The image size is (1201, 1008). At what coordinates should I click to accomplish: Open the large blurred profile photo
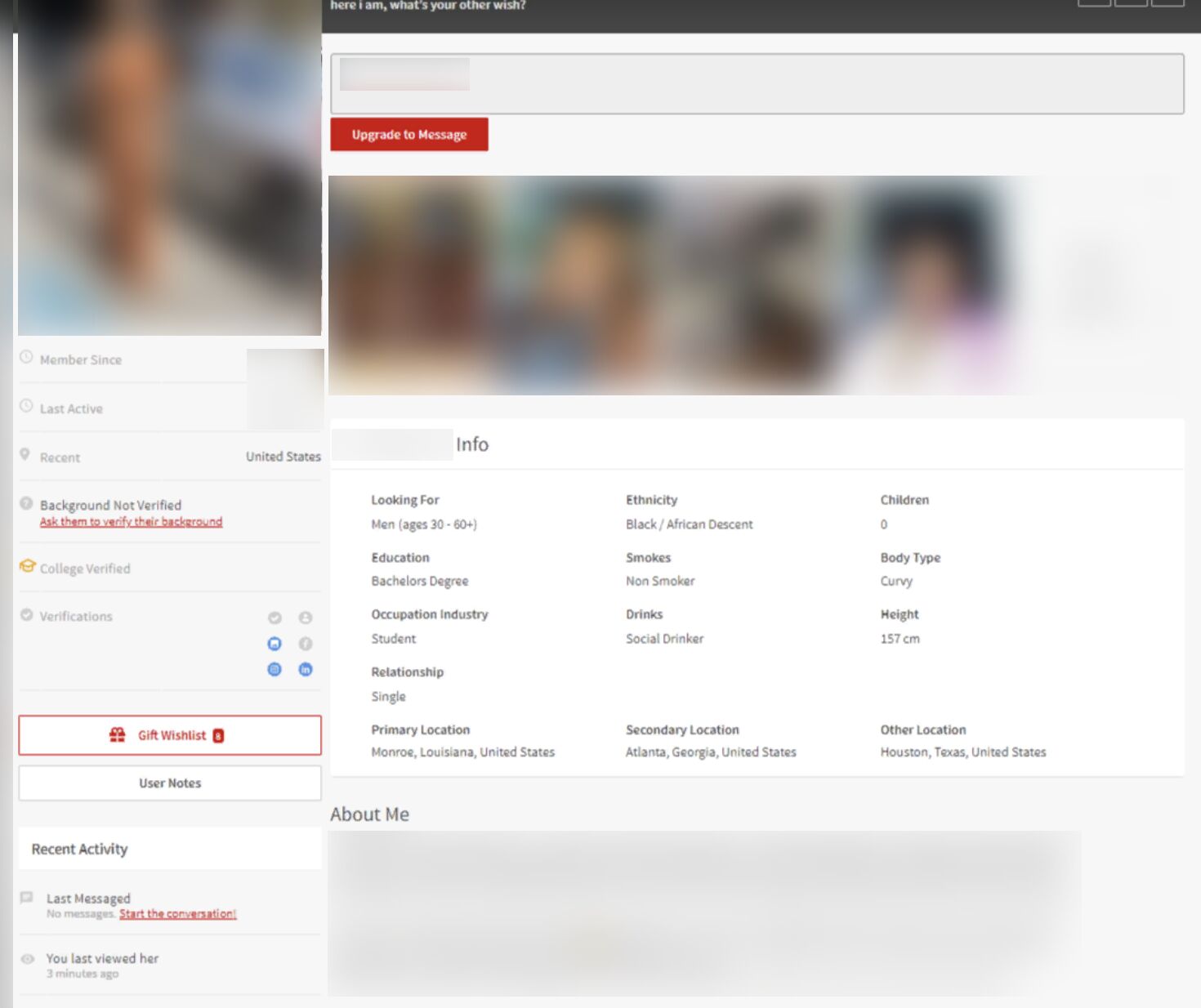pos(169,167)
